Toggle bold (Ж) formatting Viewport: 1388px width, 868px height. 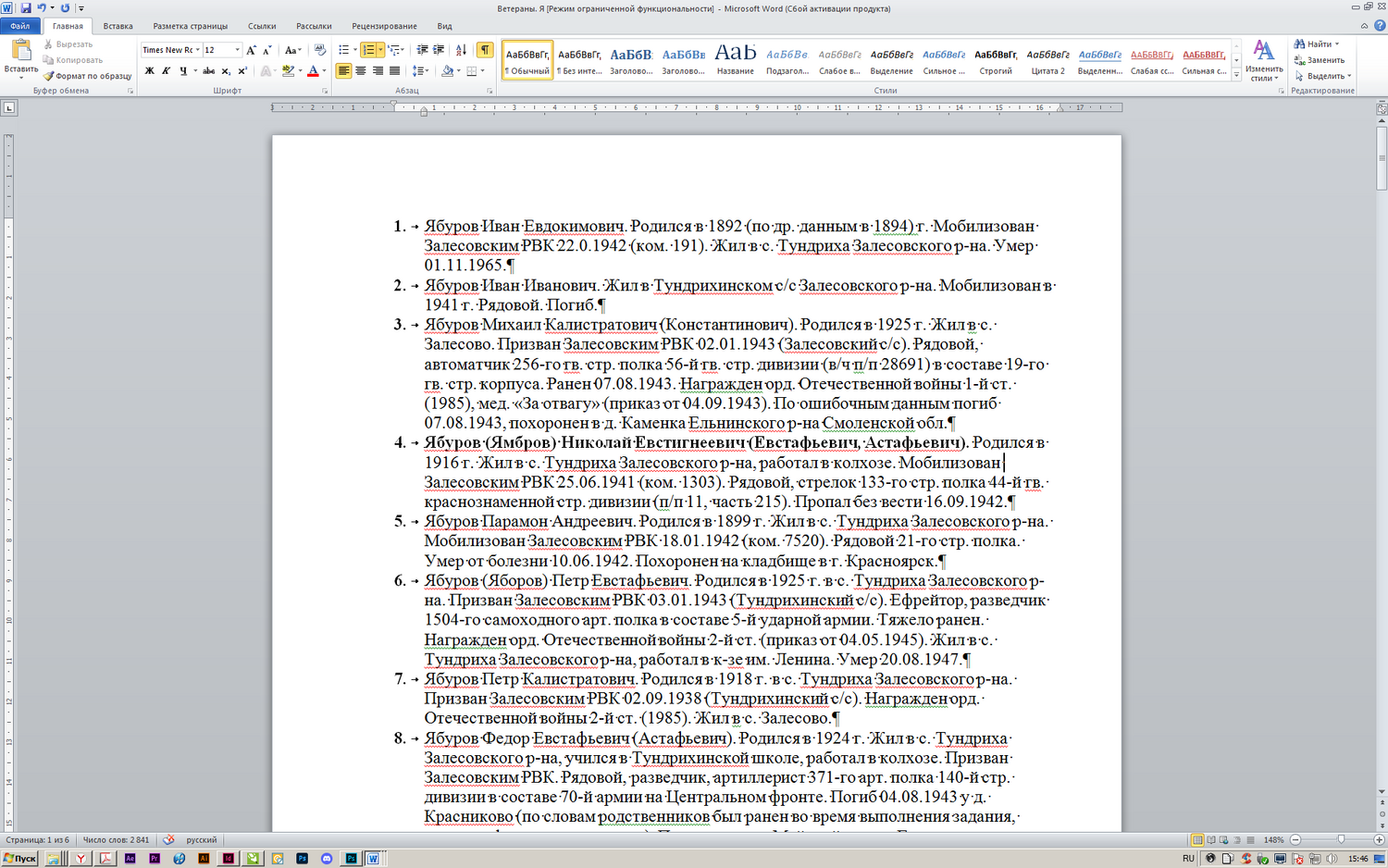[x=149, y=71]
